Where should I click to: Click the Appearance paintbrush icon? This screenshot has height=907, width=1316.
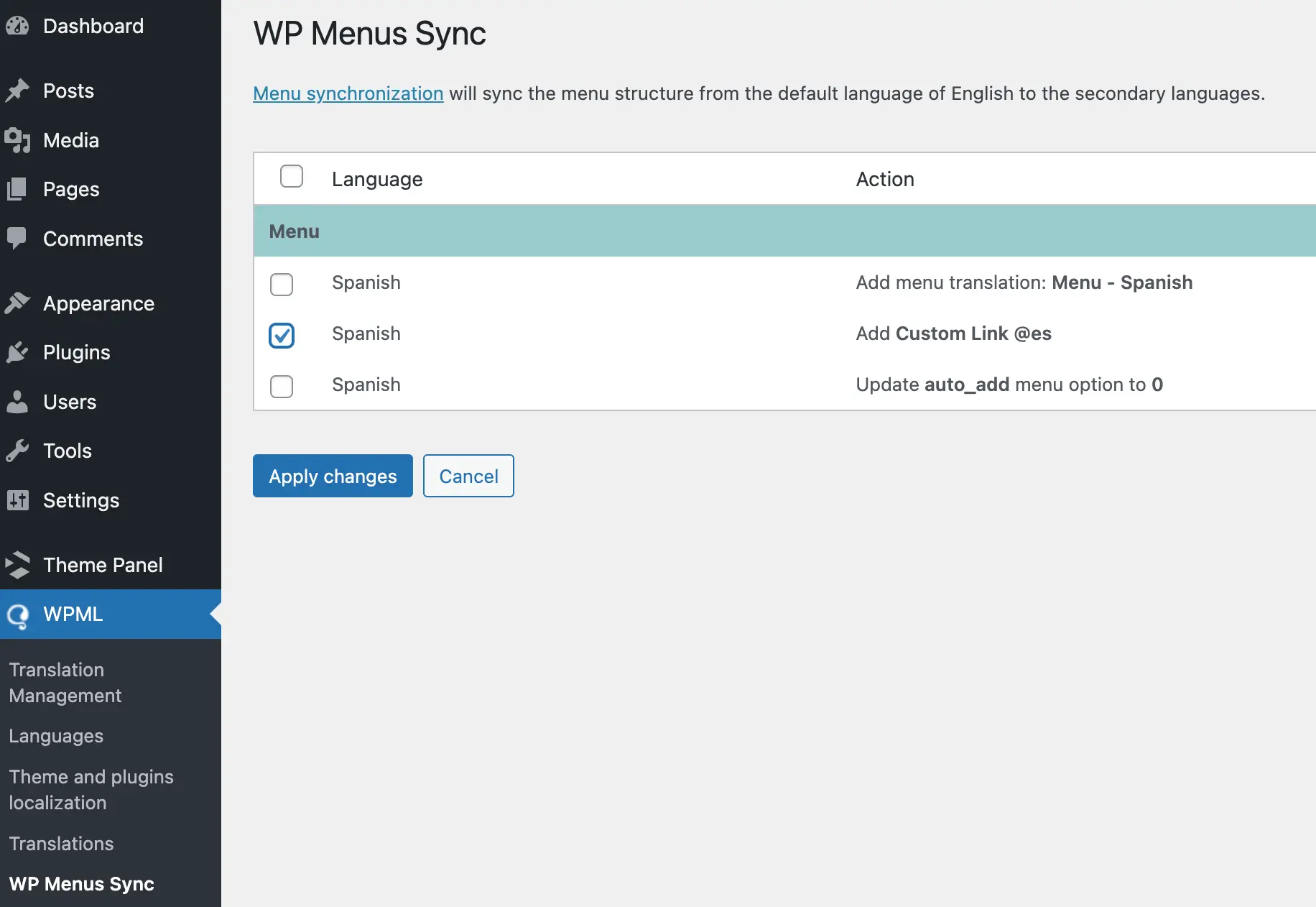coord(17,303)
